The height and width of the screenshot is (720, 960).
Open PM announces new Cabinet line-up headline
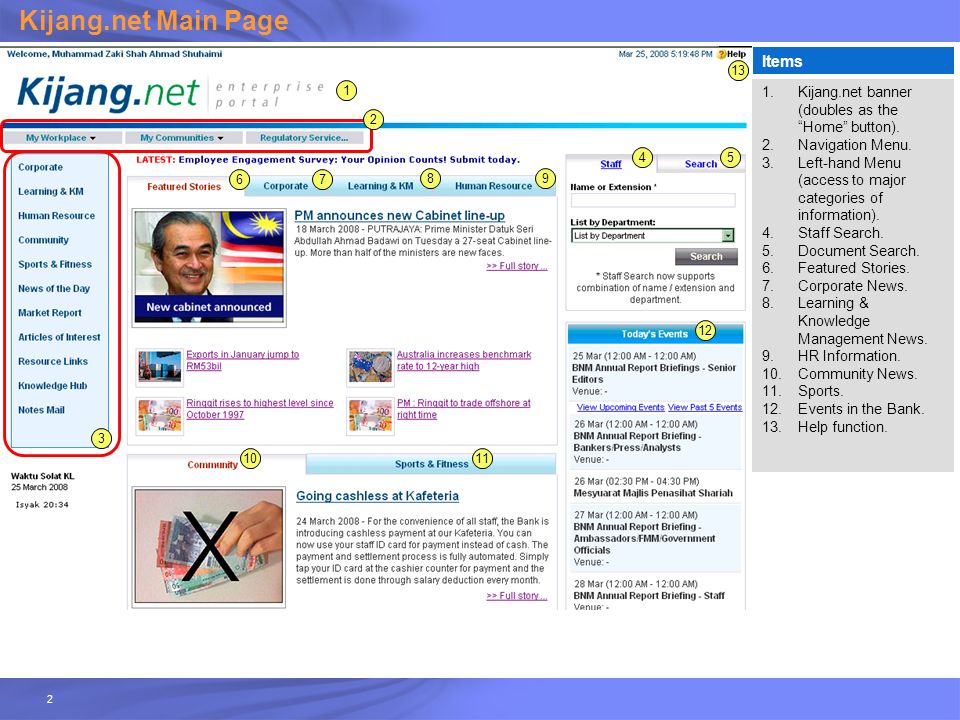tap(399, 216)
